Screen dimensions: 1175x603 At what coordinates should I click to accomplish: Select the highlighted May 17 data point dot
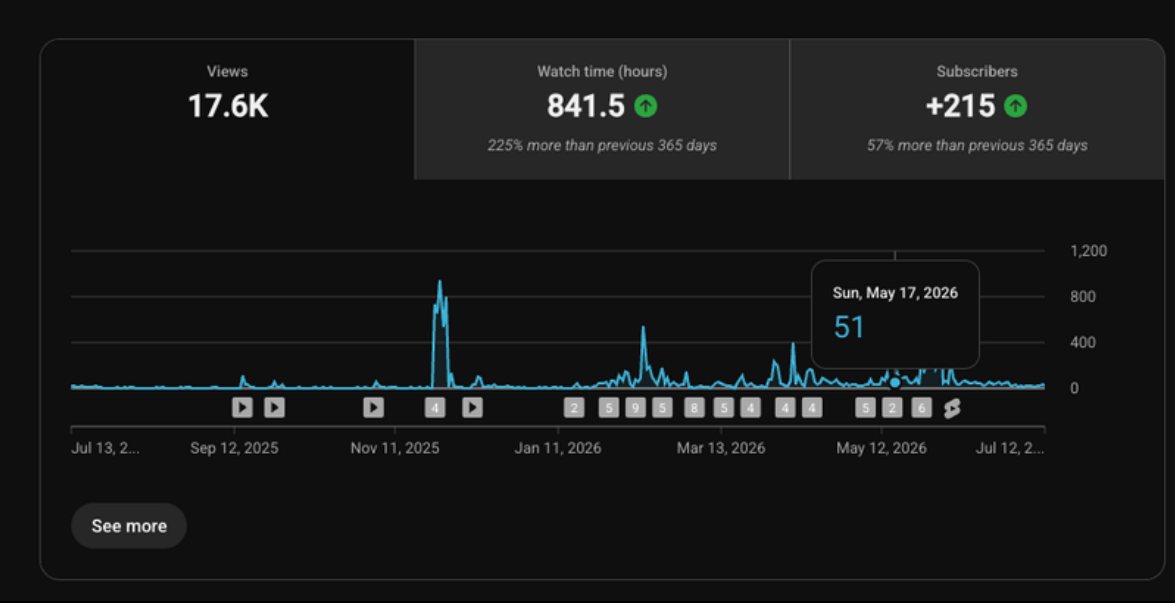pos(895,382)
